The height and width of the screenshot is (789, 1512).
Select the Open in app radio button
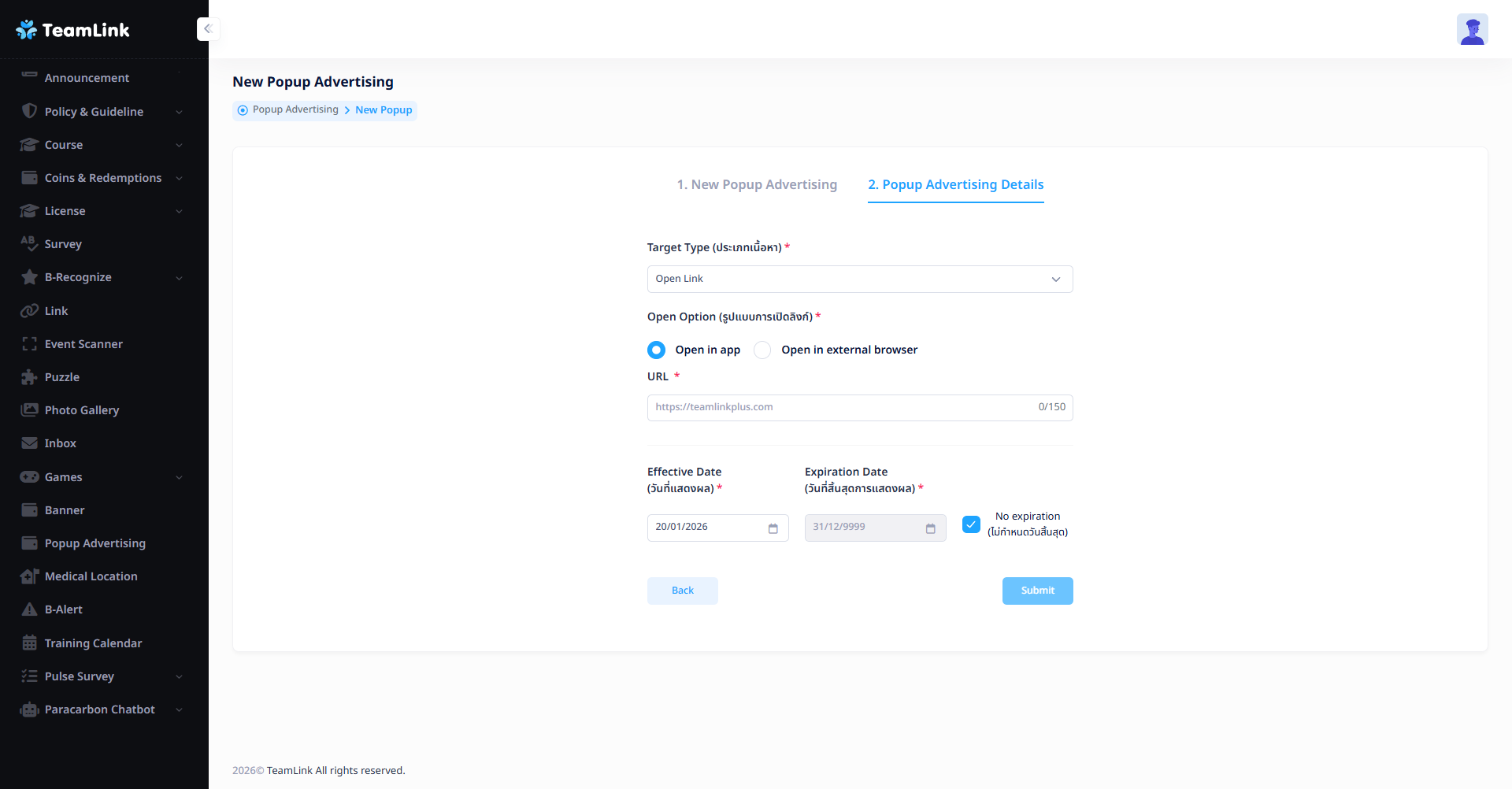tap(656, 350)
